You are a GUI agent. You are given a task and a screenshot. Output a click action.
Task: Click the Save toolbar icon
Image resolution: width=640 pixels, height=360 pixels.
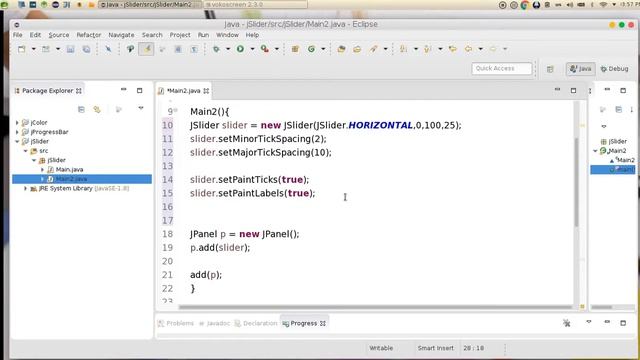[71, 49]
